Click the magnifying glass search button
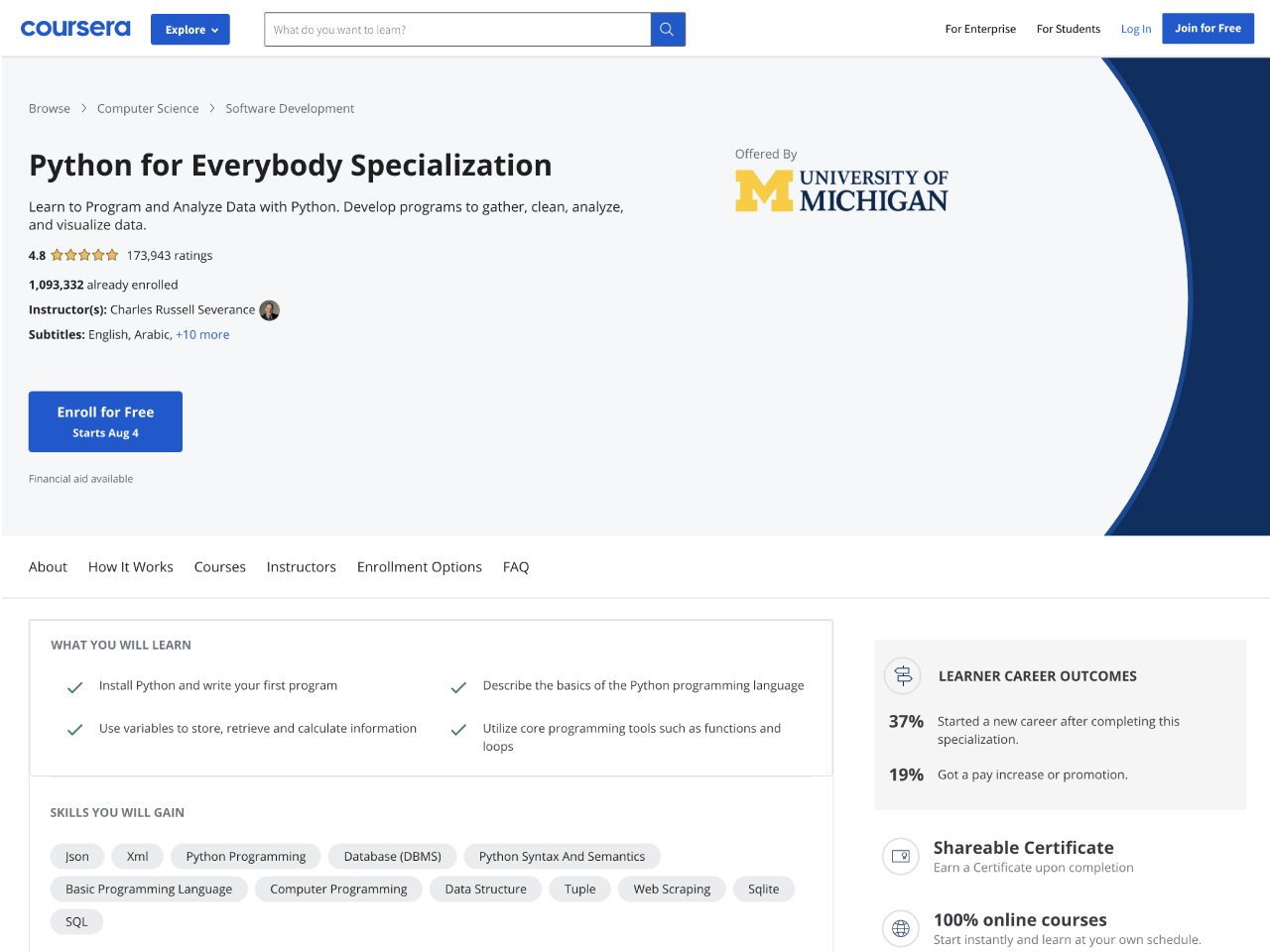The image size is (1270, 952). [668, 30]
